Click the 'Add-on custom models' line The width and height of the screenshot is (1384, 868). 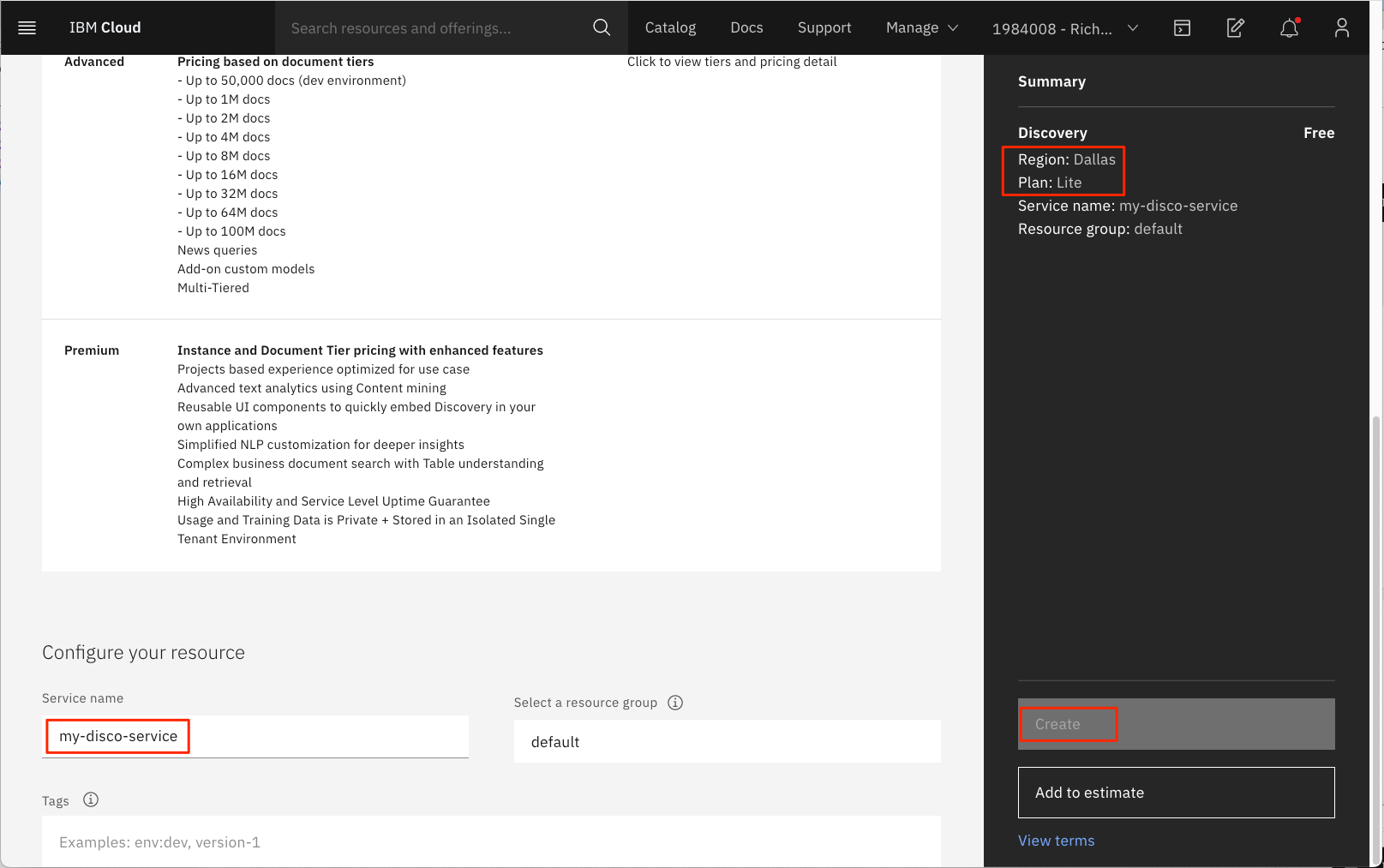pos(246,269)
